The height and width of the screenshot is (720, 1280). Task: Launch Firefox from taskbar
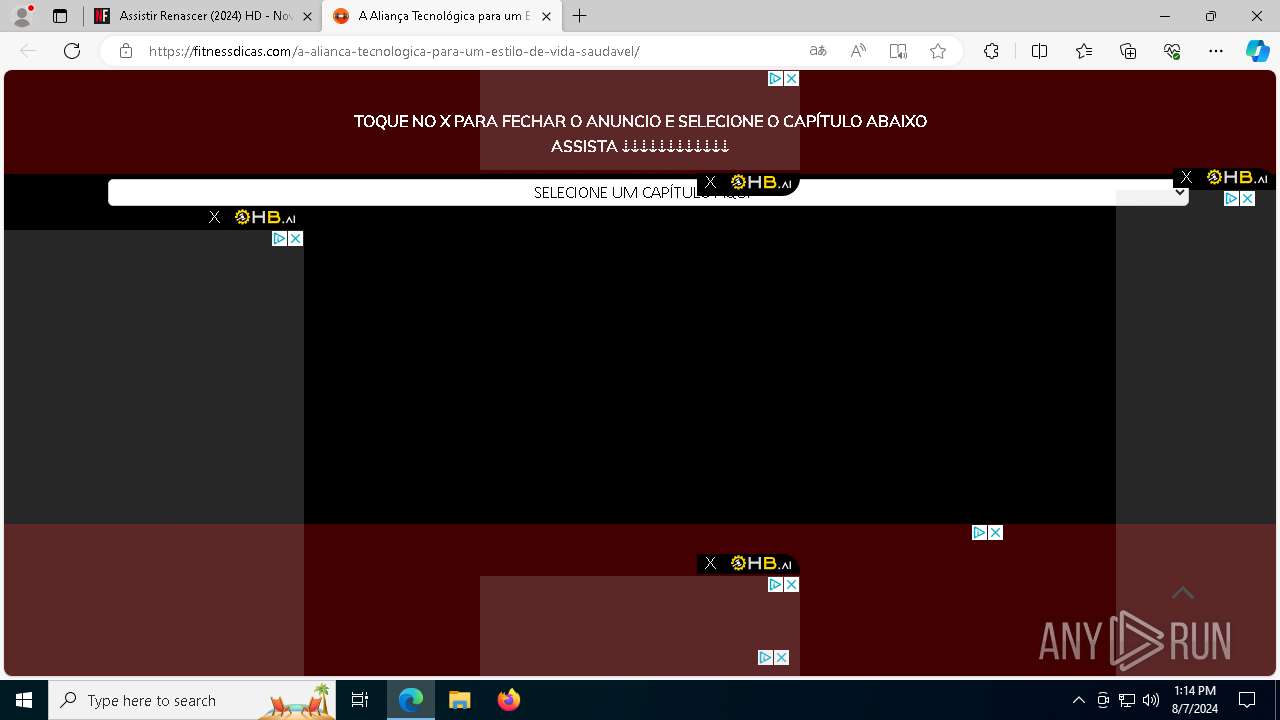[x=508, y=700]
